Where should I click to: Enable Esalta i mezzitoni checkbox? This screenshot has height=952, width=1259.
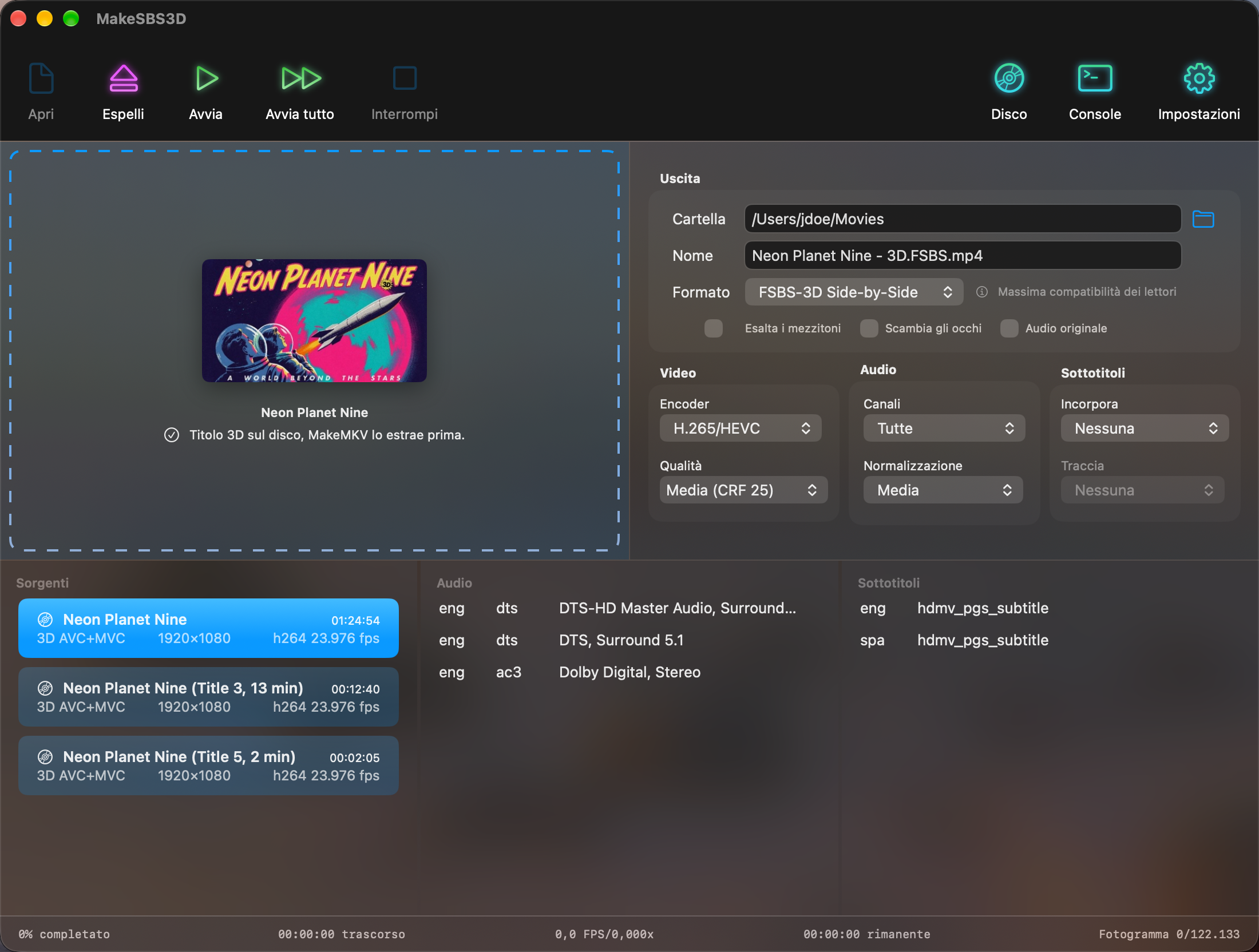click(713, 328)
